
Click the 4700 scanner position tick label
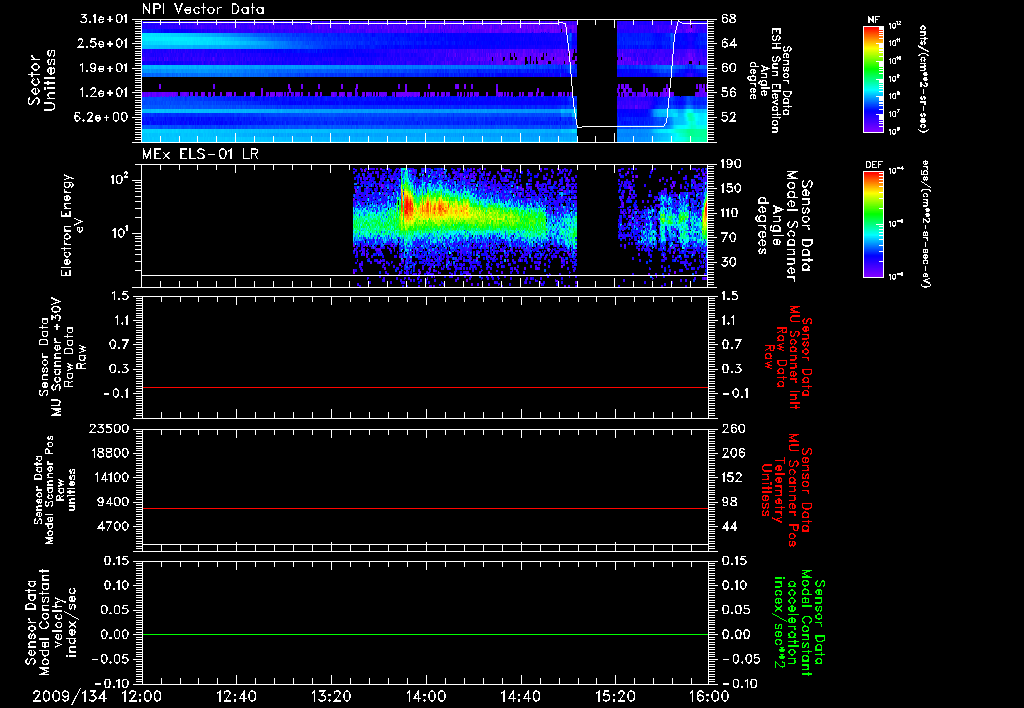pos(114,526)
